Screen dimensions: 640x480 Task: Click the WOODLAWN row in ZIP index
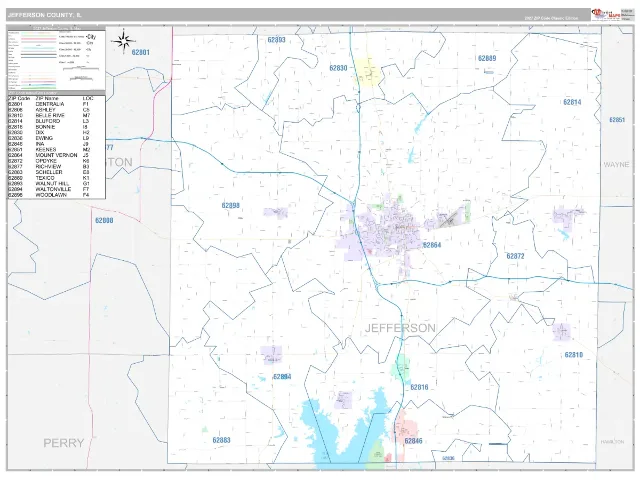tap(56, 195)
